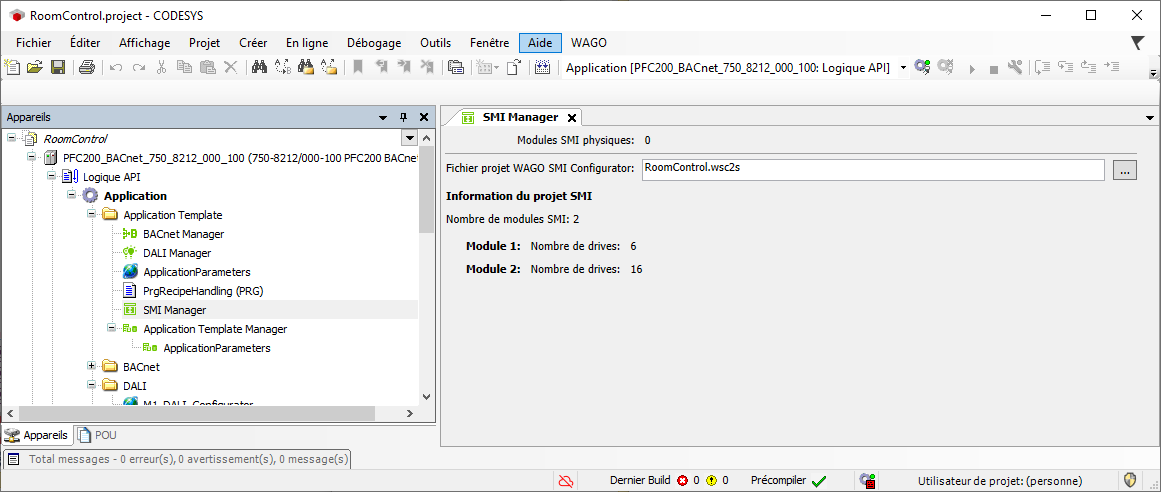Expand the BACnet folder
Screen dimensions: 1161x492
(x=92, y=366)
